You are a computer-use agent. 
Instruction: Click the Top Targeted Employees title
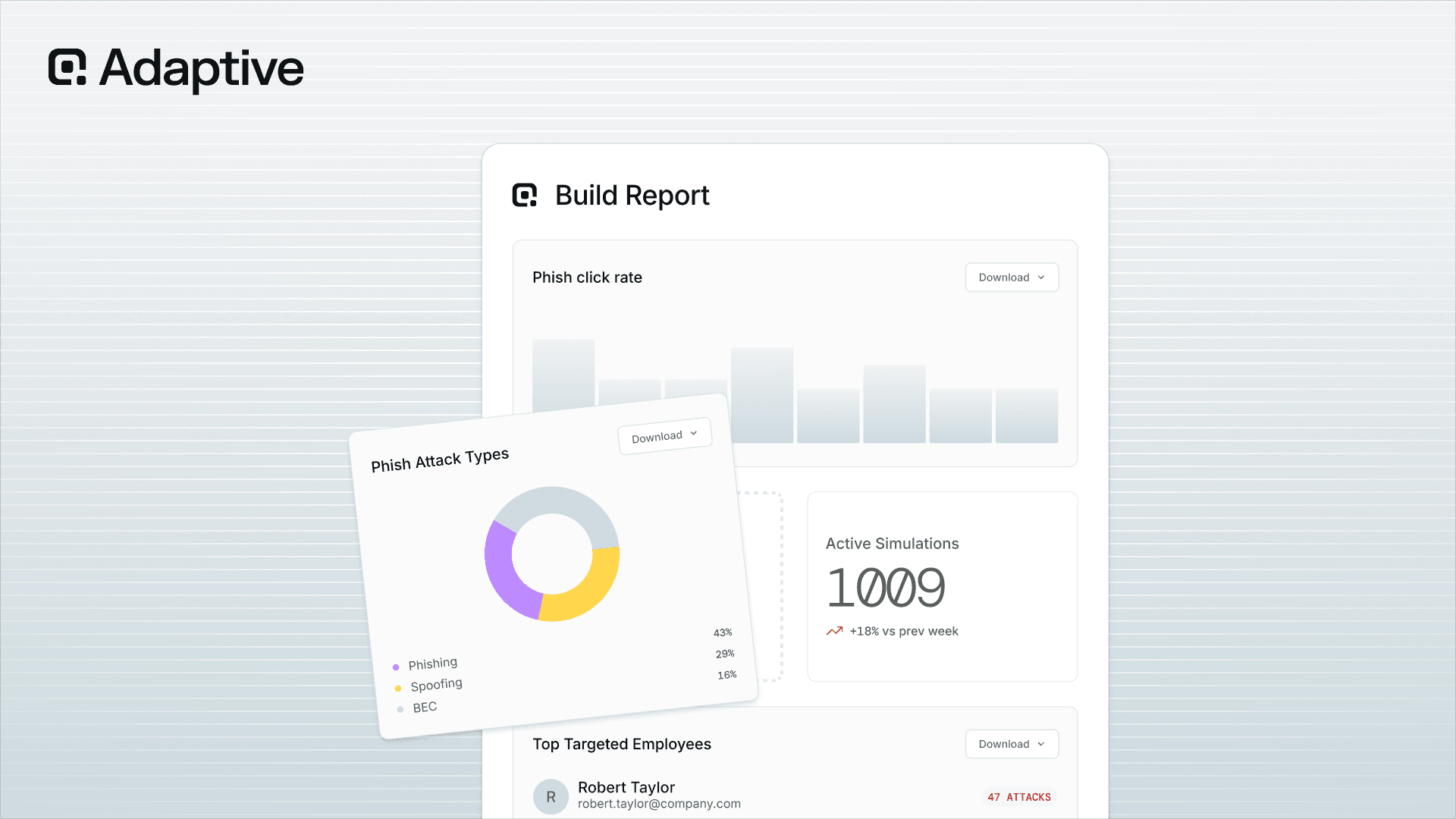[x=622, y=744]
